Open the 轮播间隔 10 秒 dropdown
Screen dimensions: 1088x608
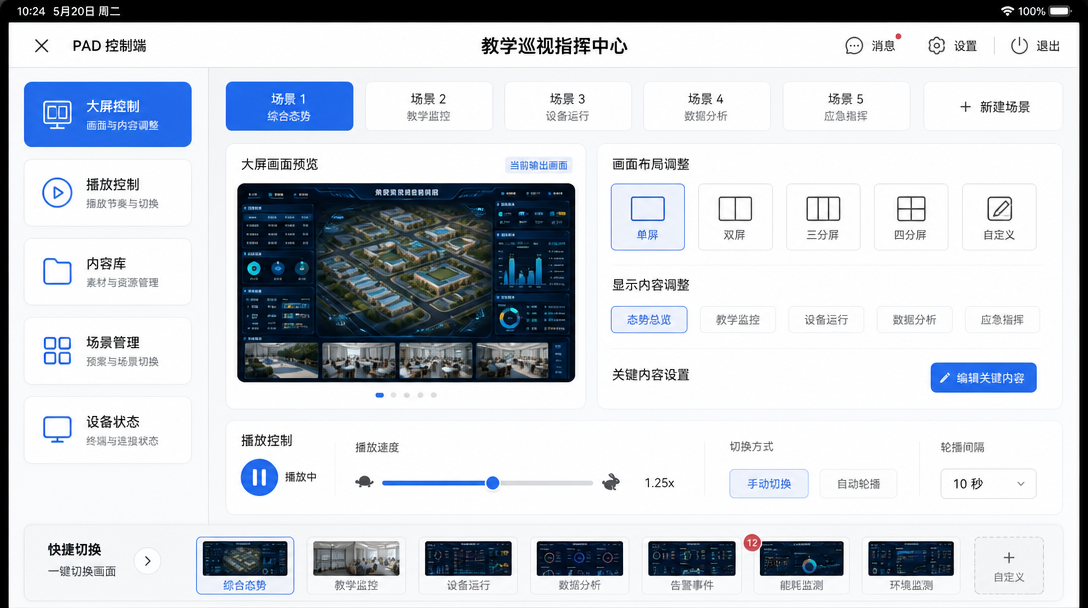(988, 484)
